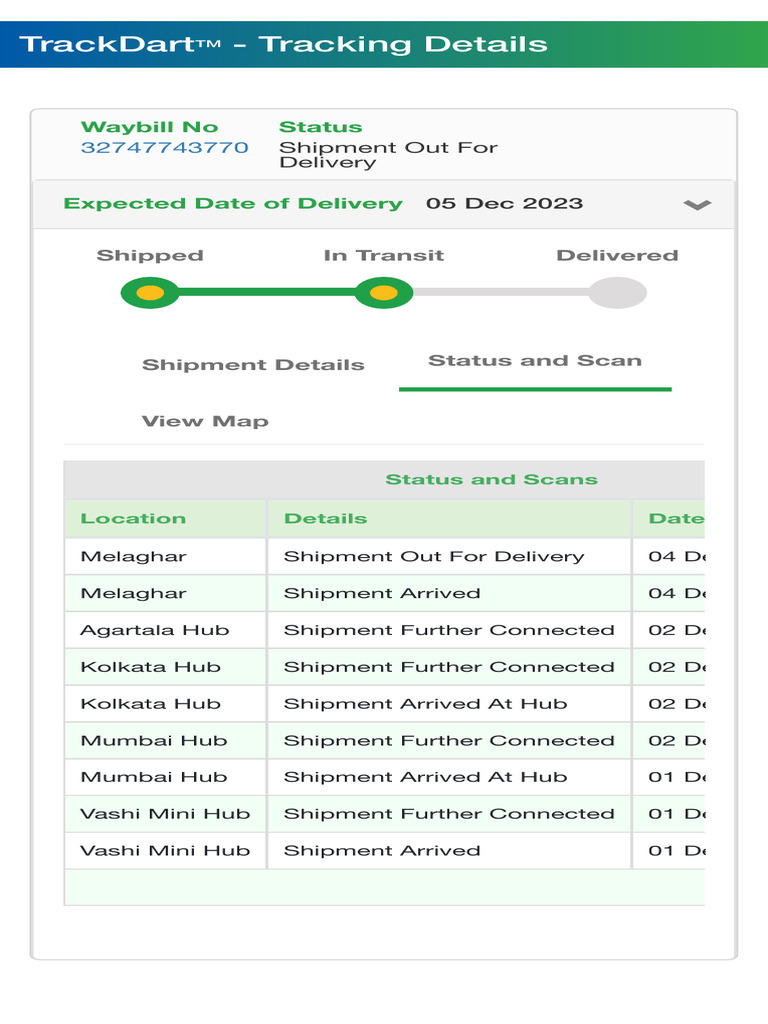768x1024 pixels.
Task: Switch to Shipment Details tab
Action: 253,365
